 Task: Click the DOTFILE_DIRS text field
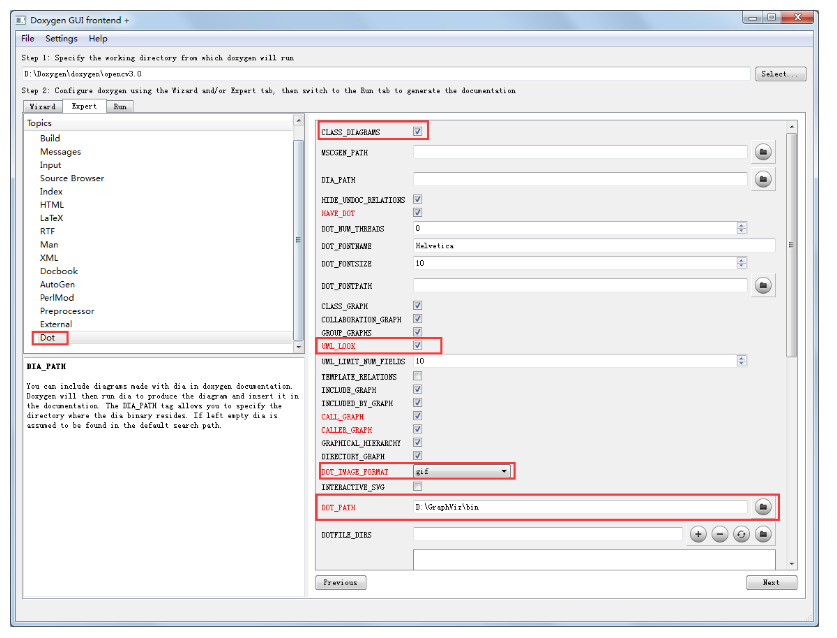(x=548, y=534)
